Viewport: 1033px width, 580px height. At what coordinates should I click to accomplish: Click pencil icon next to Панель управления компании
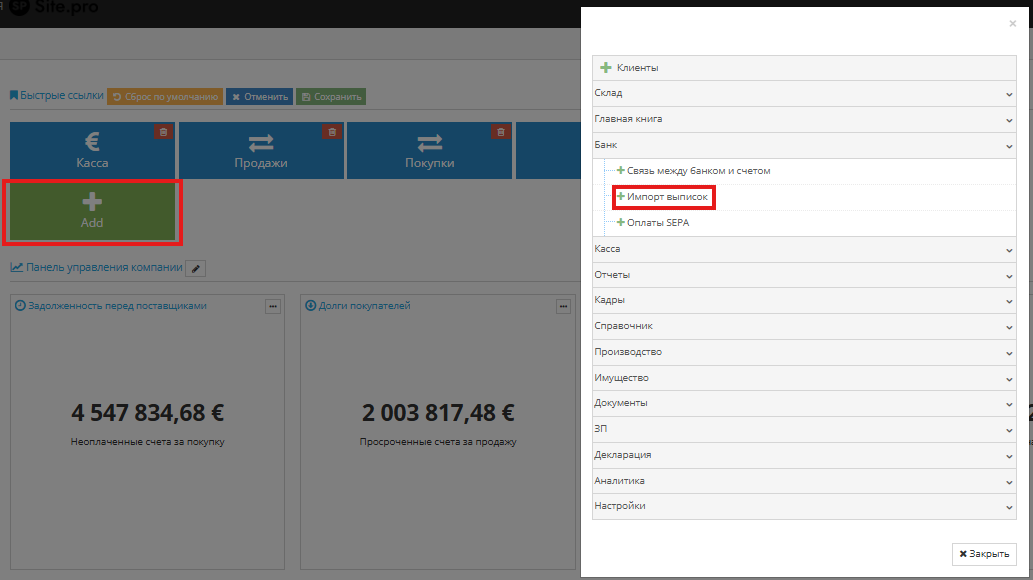196,268
